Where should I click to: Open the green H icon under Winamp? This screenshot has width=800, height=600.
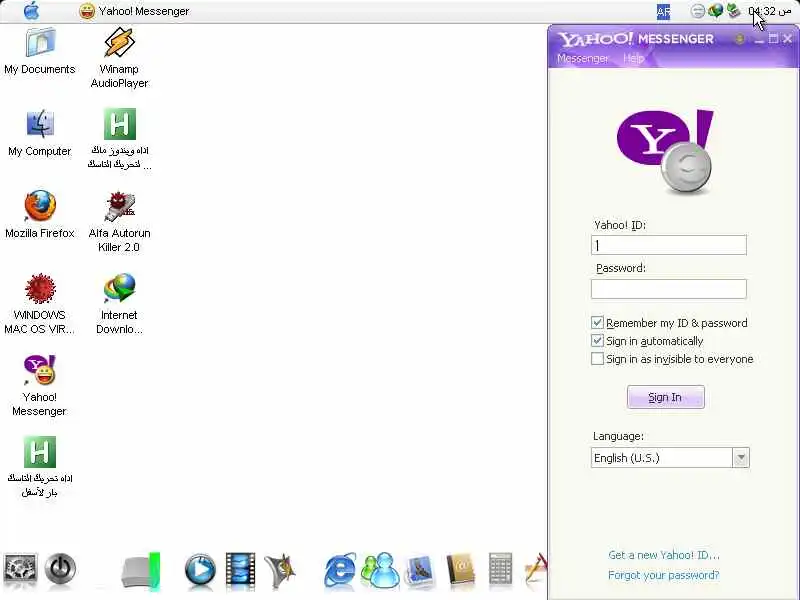[x=120, y=124]
